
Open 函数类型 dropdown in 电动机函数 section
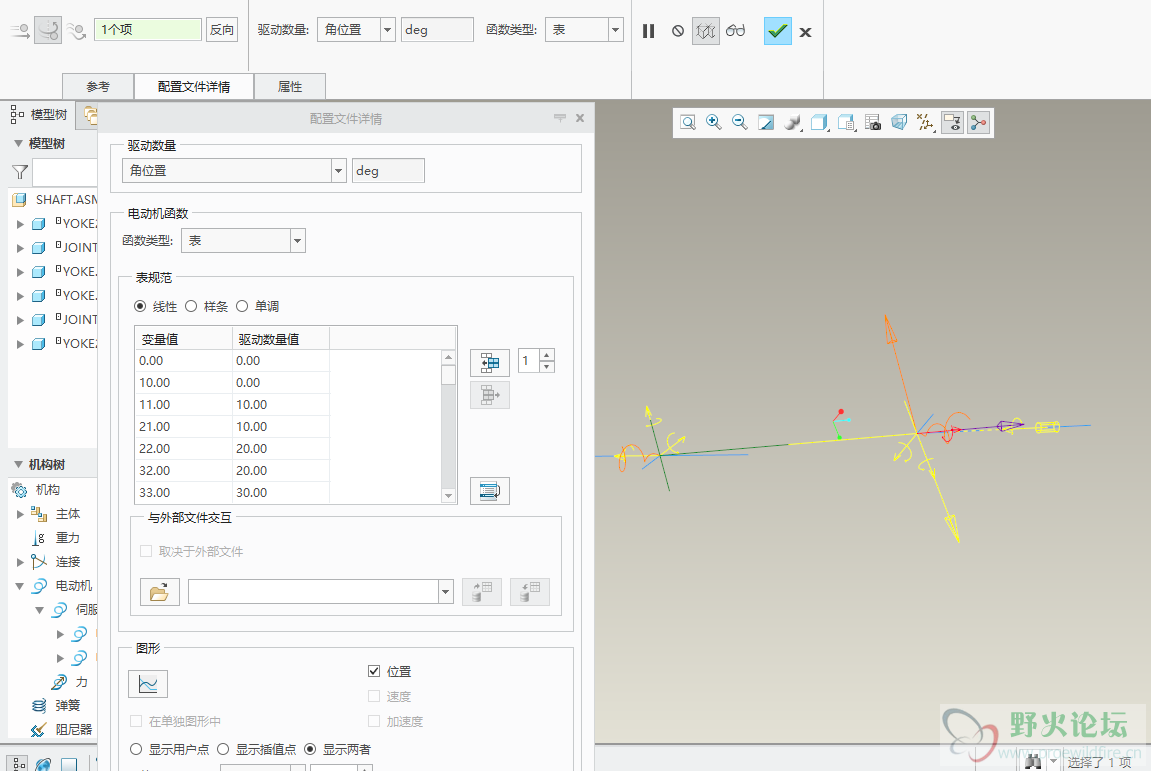coord(297,241)
